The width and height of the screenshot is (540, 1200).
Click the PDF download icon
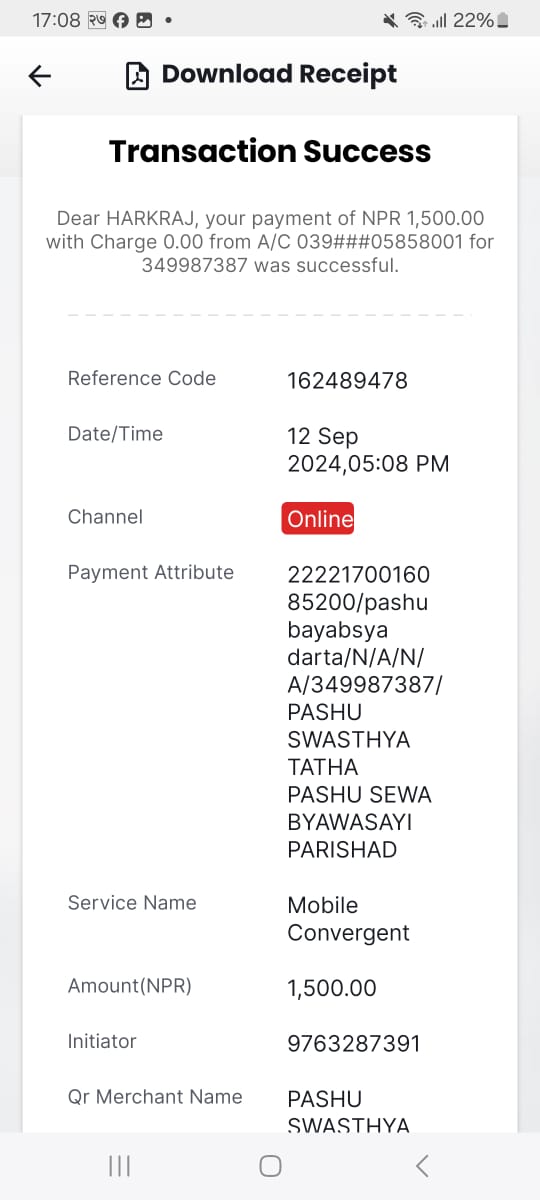tap(137, 75)
